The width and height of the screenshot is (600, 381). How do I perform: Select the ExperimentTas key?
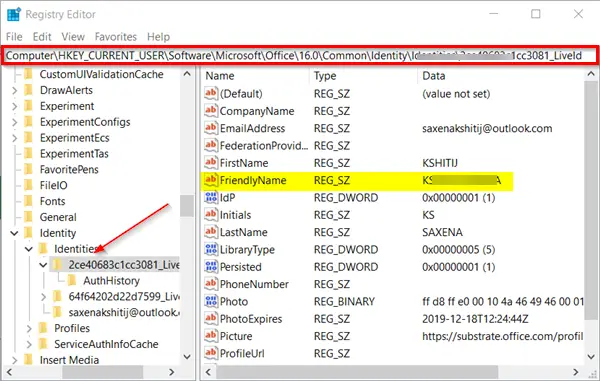[74, 154]
